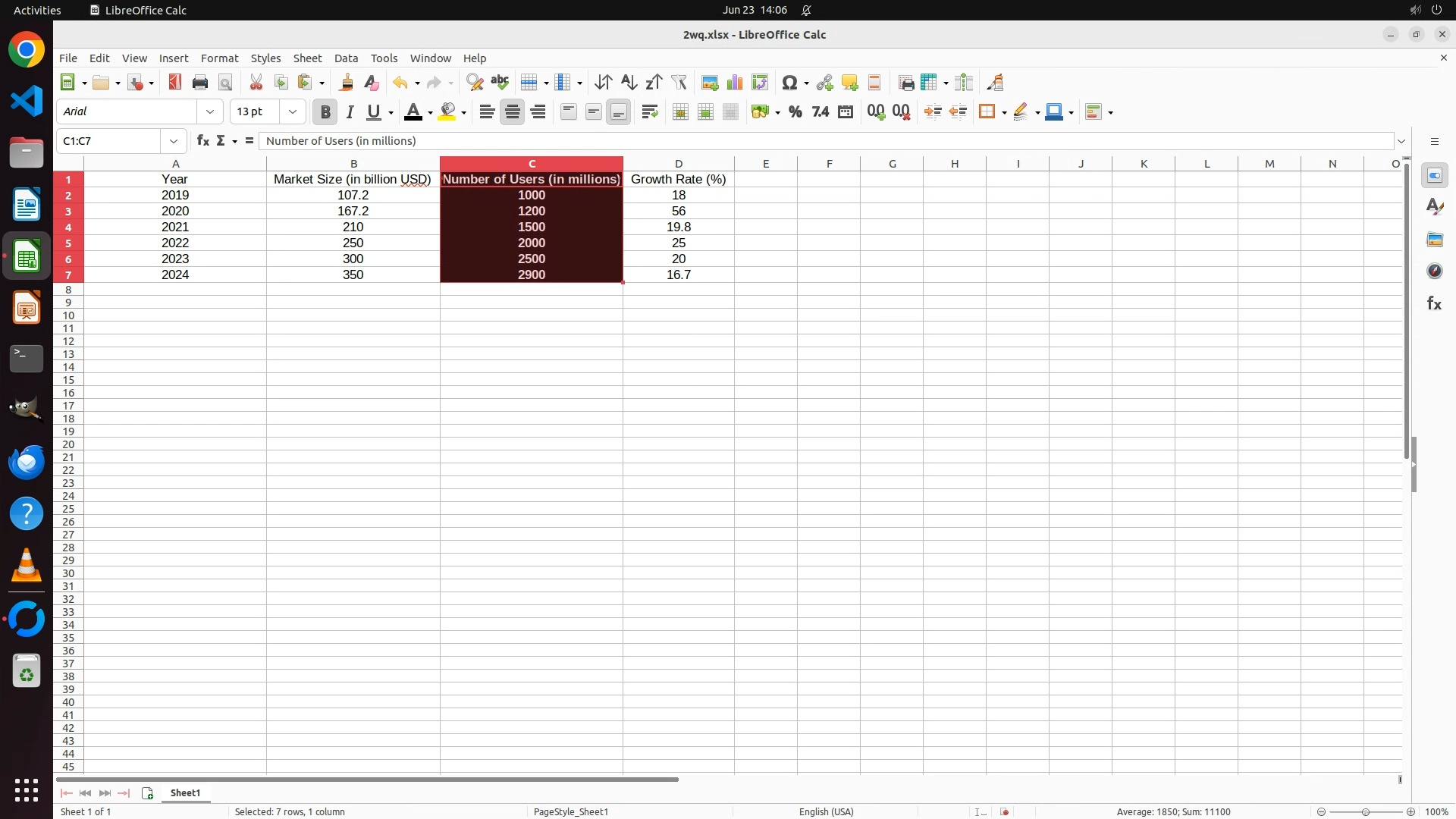Viewport: 1456px width, 819px height.
Task: Click column D header
Action: click(x=678, y=164)
